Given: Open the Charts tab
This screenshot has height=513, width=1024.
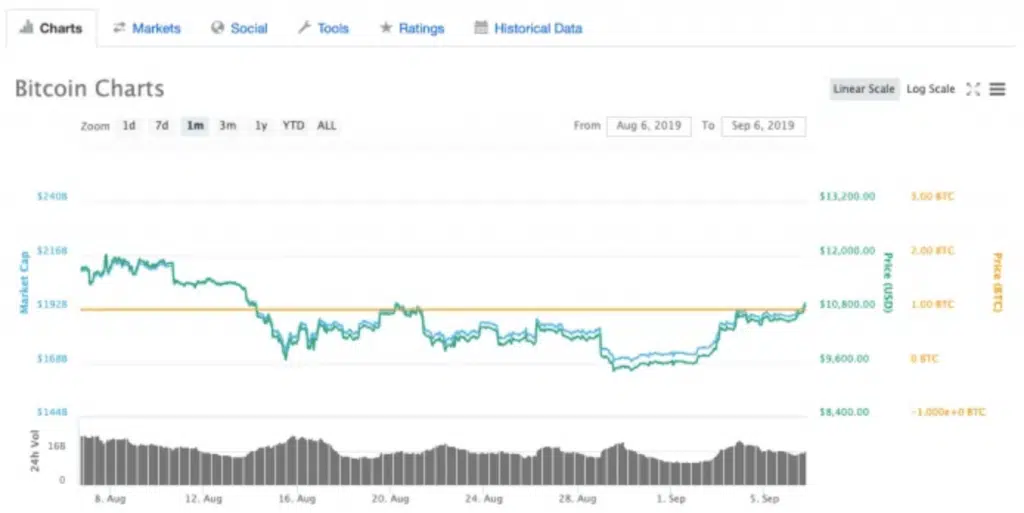Looking at the screenshot, I should click(52, 28).
